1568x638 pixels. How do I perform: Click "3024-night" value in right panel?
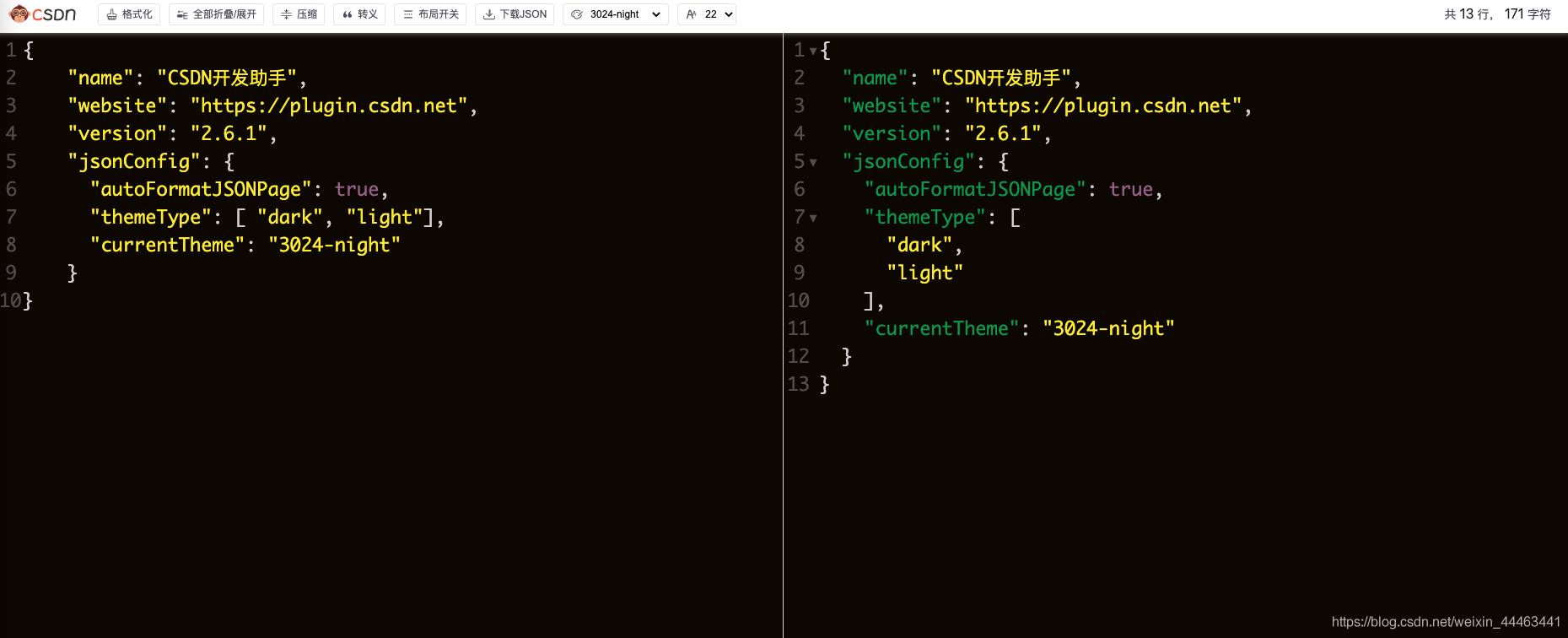click(1108, 328)
